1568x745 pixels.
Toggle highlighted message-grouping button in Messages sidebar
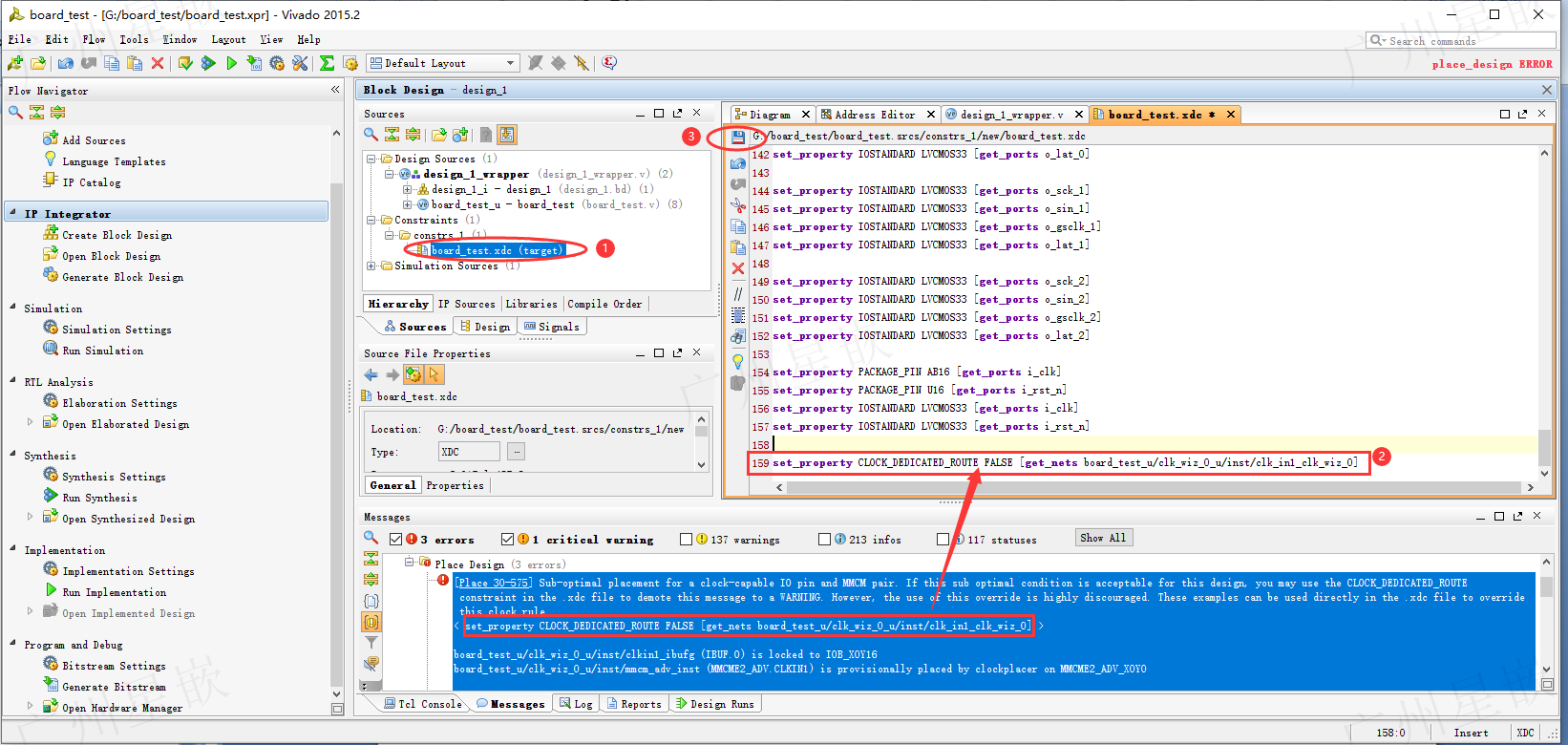[x=371, y=622]
